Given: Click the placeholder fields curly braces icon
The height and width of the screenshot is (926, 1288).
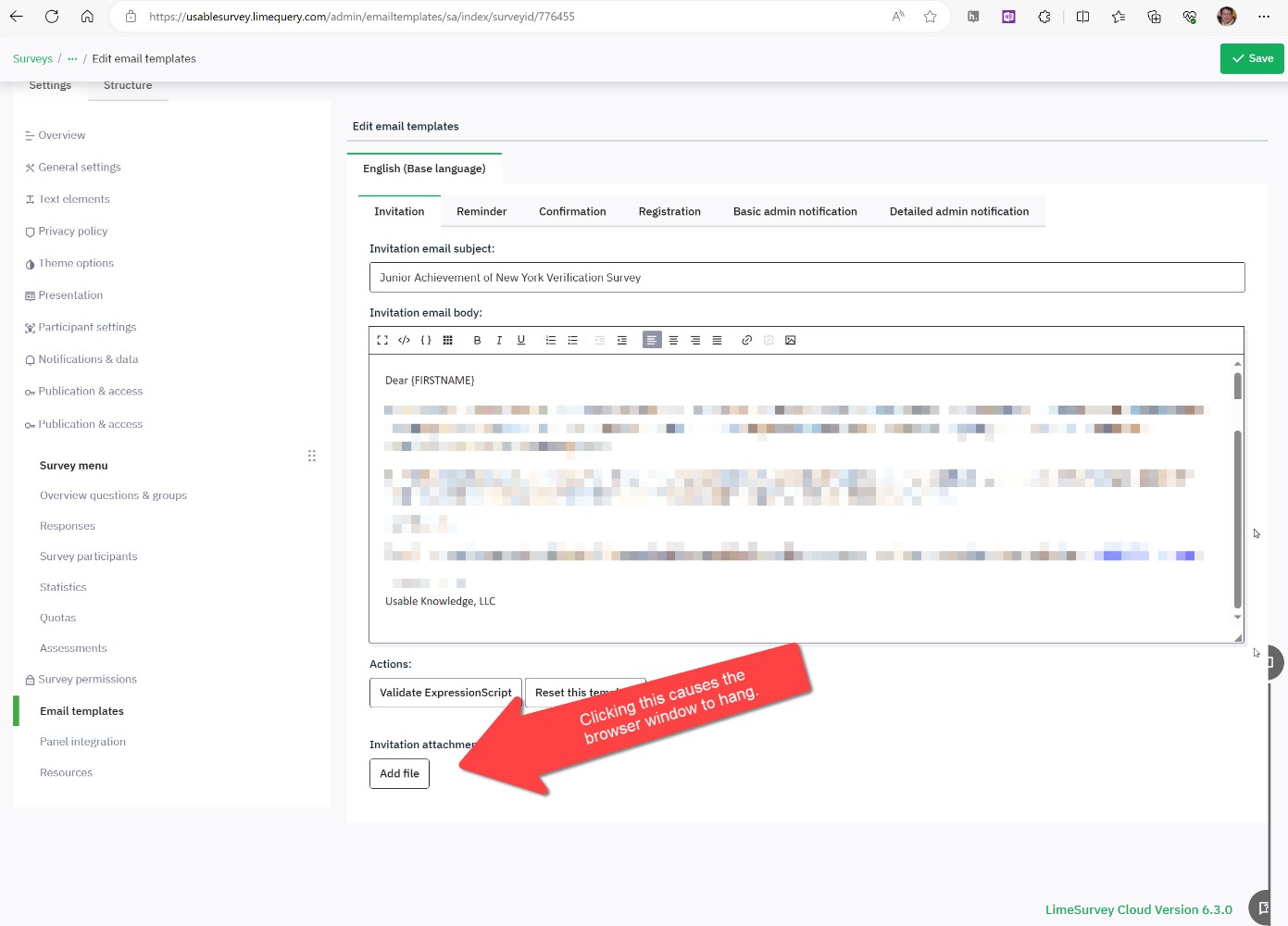Looking at the screenshot, I should (x=426, y=340).
